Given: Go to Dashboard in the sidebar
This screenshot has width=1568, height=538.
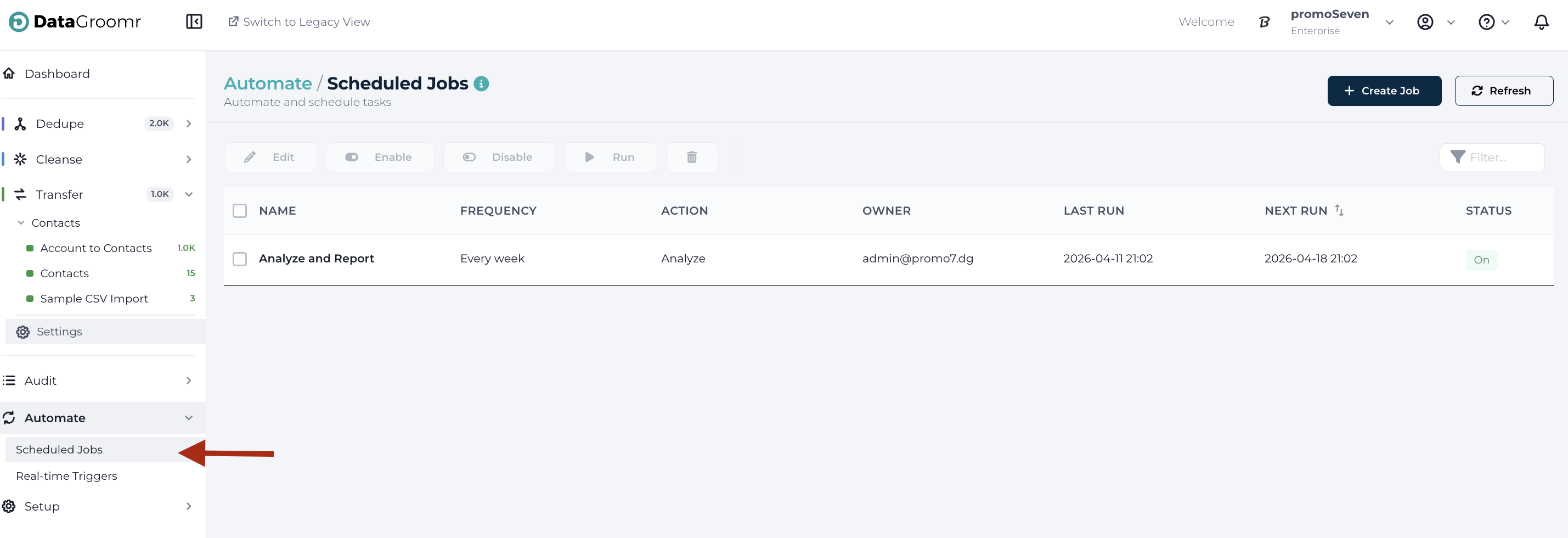Looking at the screenshot, I should [57, 74].
